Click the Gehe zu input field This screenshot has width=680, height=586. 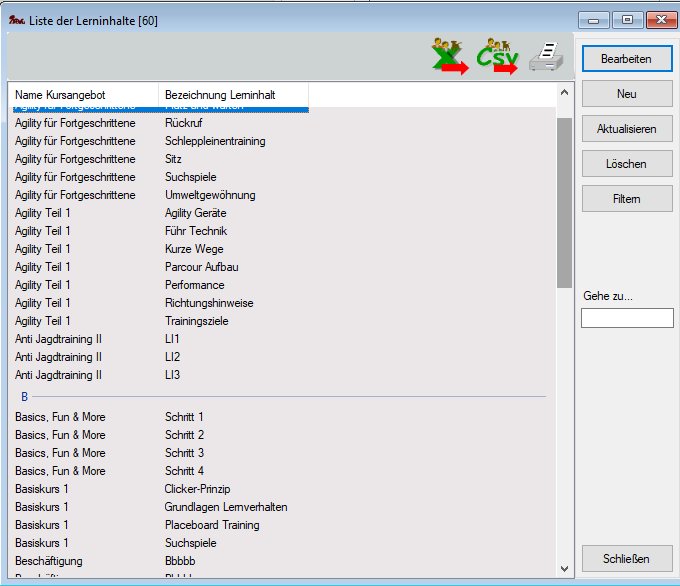pos(627,318)
